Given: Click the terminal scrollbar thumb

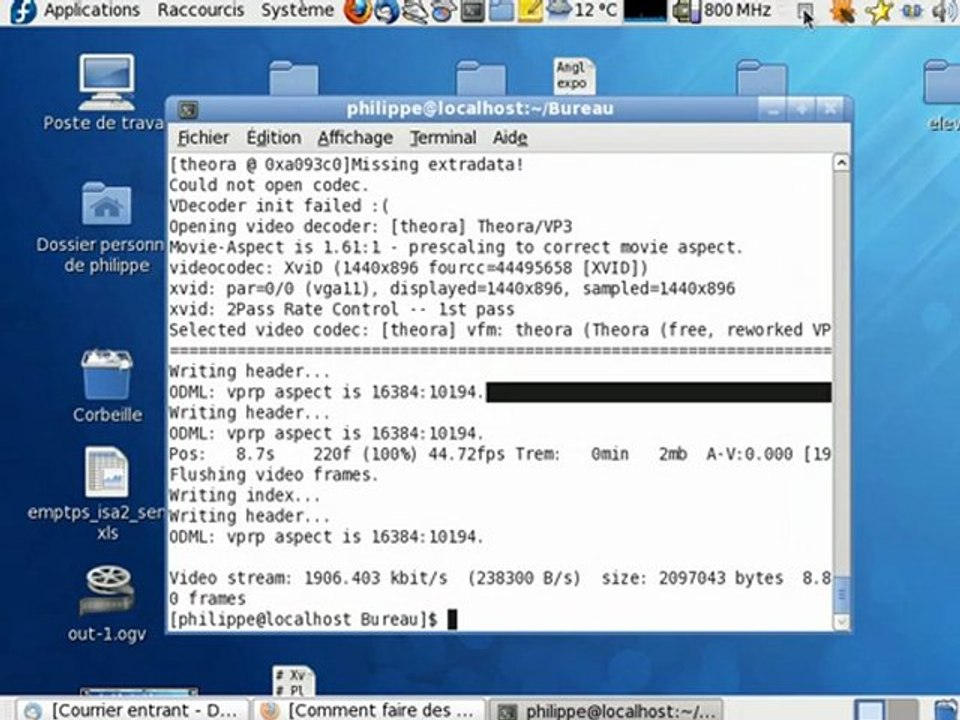Looking at the screenshot, I should click(x=841, y=594).
